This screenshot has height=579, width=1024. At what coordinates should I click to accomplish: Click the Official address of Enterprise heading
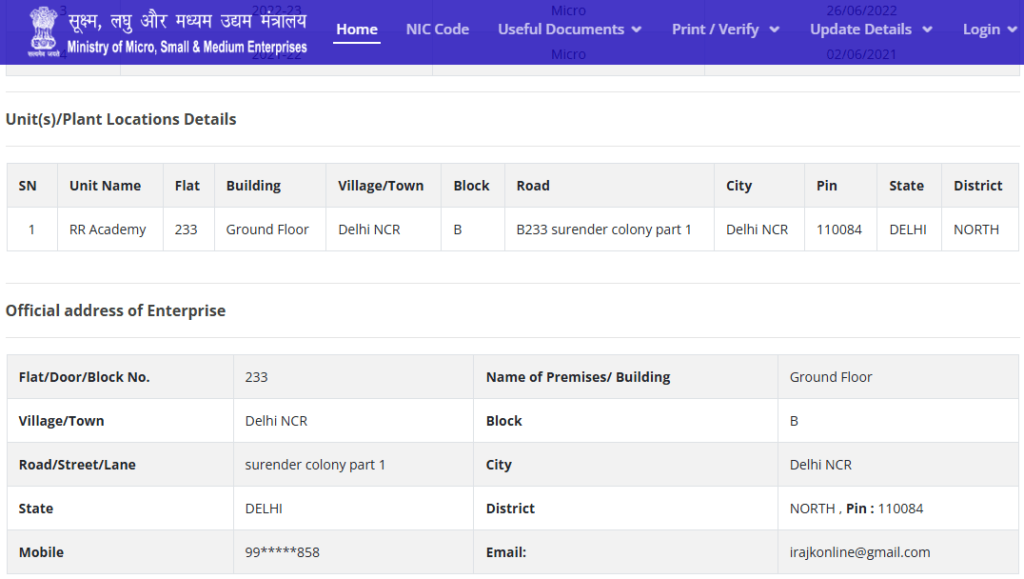coord(116,310)
